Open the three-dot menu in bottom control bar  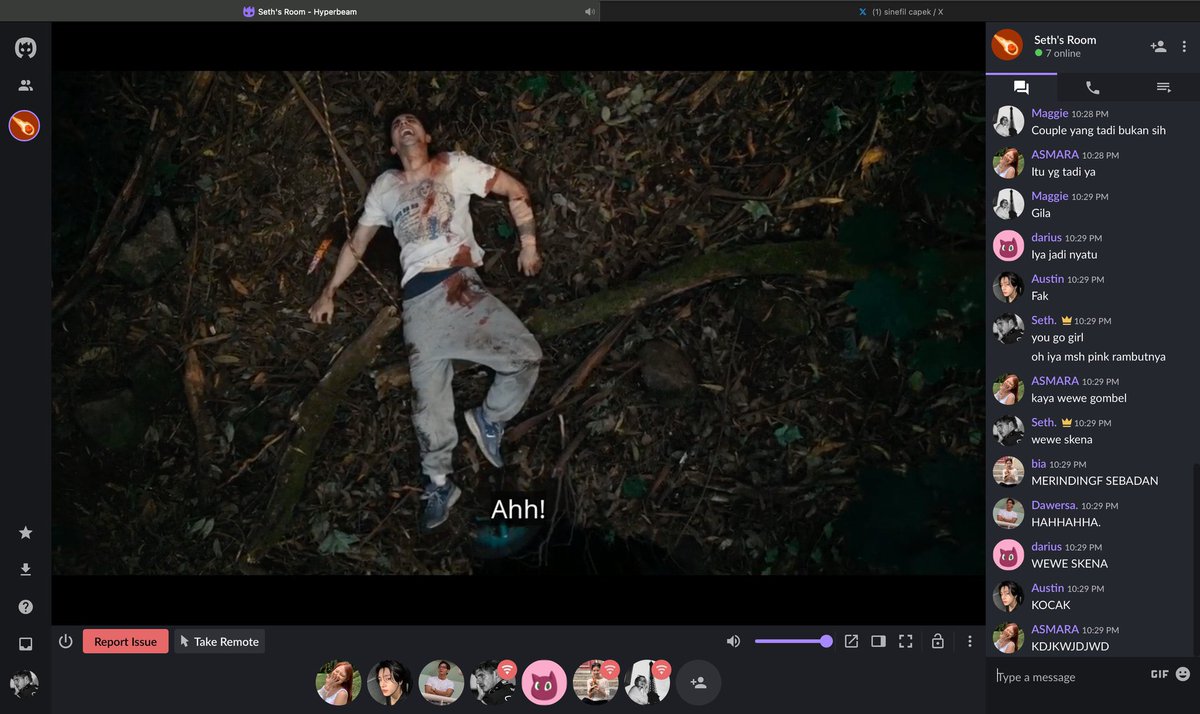(969, 641)
